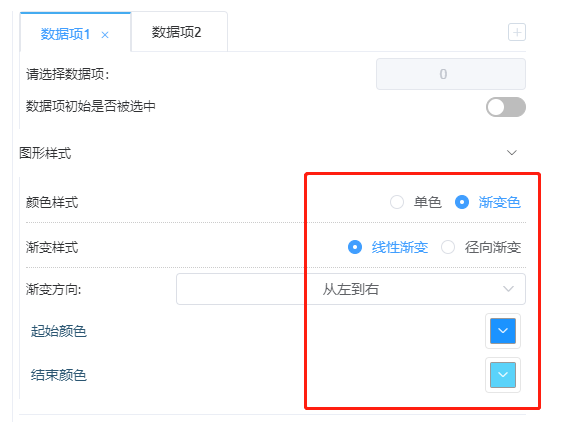Select the 数据项1 tab

65,34
